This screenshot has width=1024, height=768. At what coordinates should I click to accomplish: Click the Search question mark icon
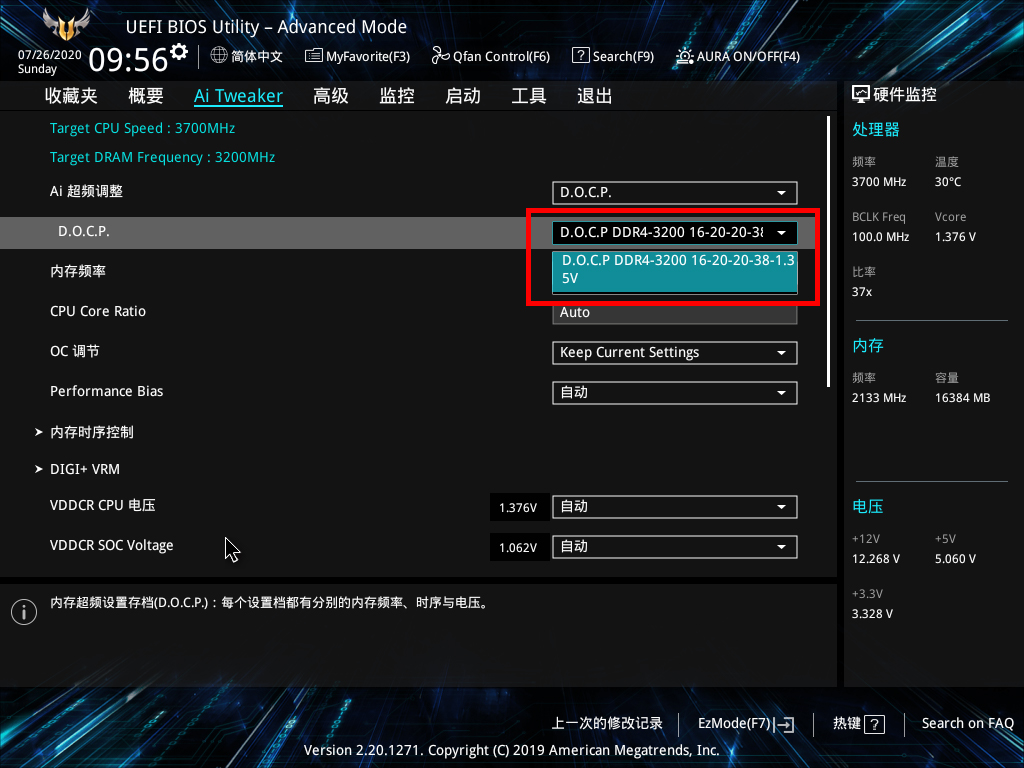click(x=580, y=56)
